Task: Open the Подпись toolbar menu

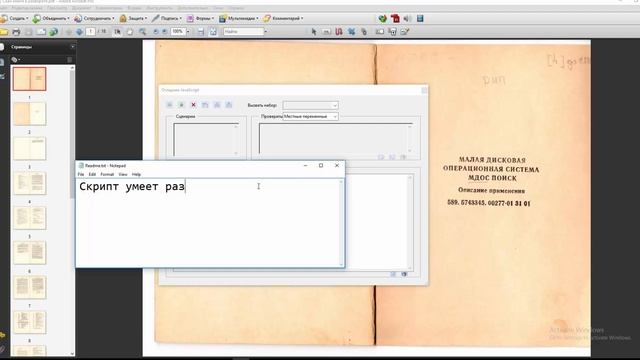Action: pos(167,18)
